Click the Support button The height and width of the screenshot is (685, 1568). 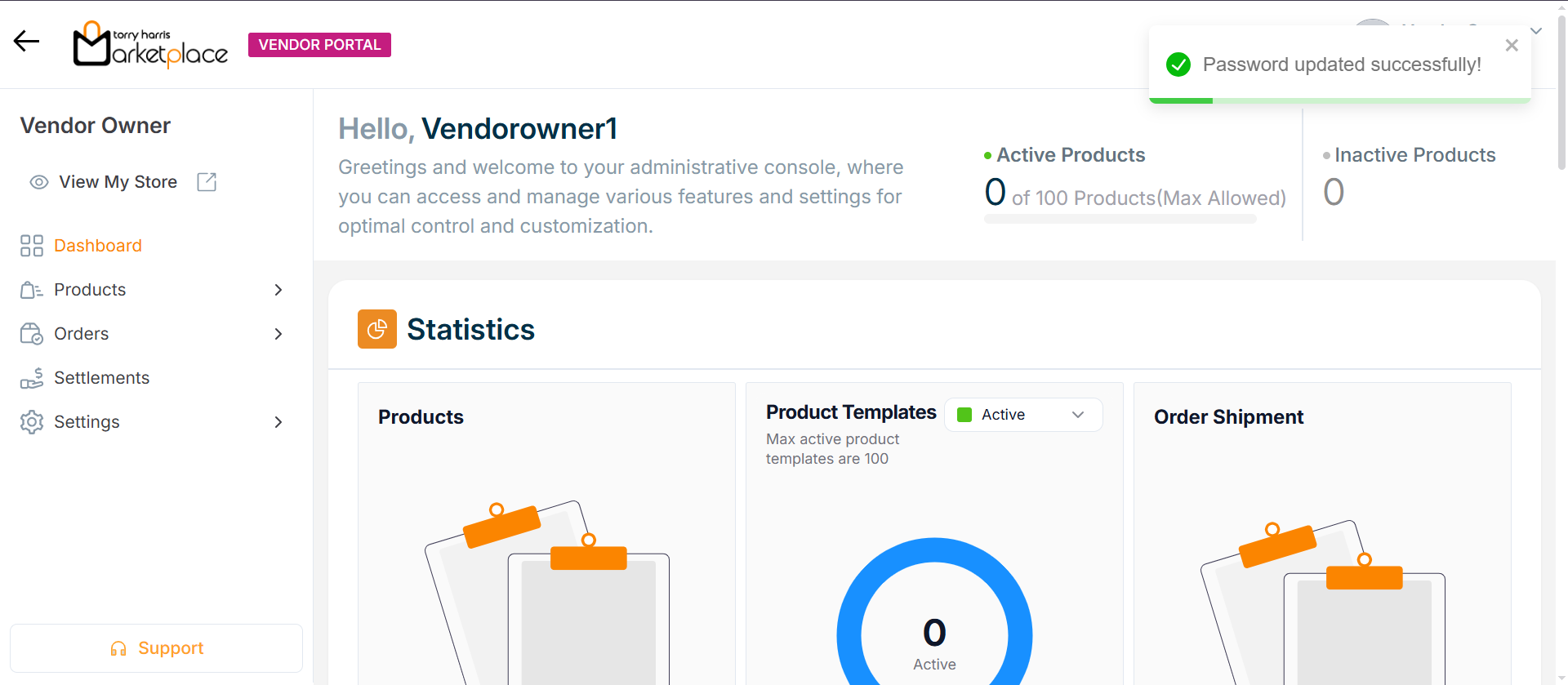156,648
